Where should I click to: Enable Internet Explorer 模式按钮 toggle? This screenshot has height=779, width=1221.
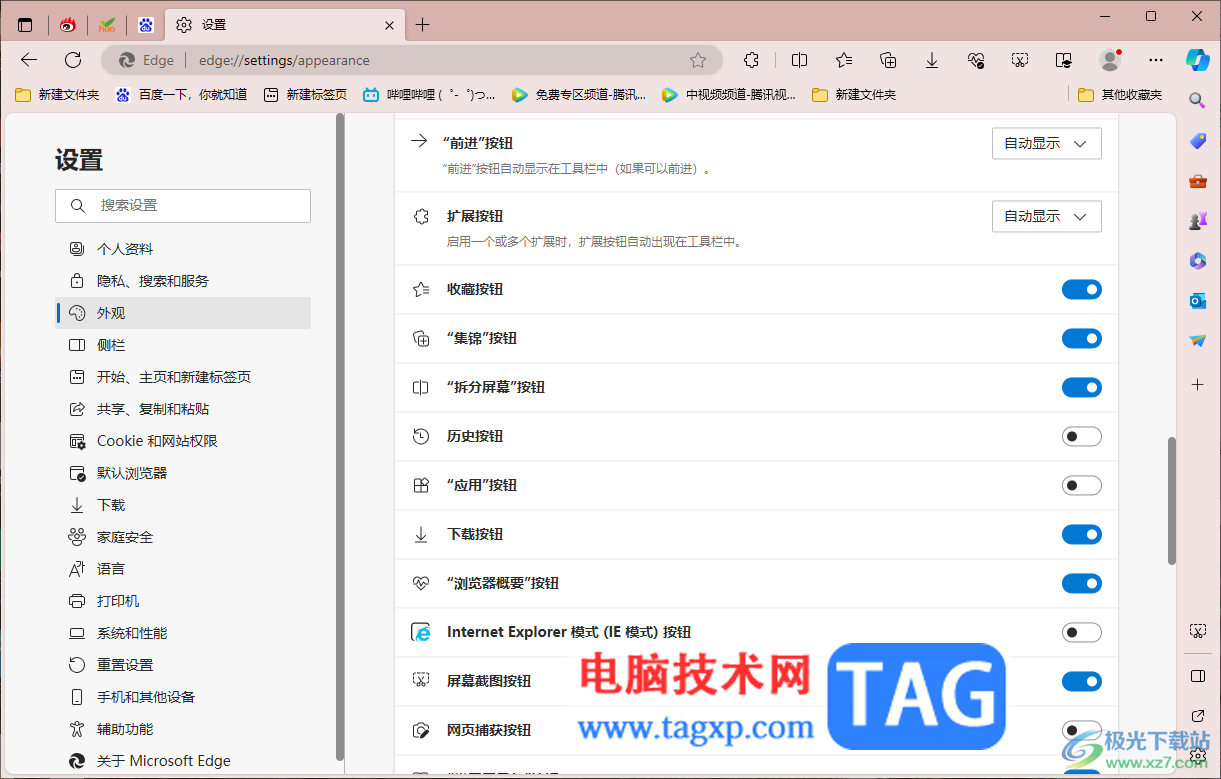click(1082, 632)
